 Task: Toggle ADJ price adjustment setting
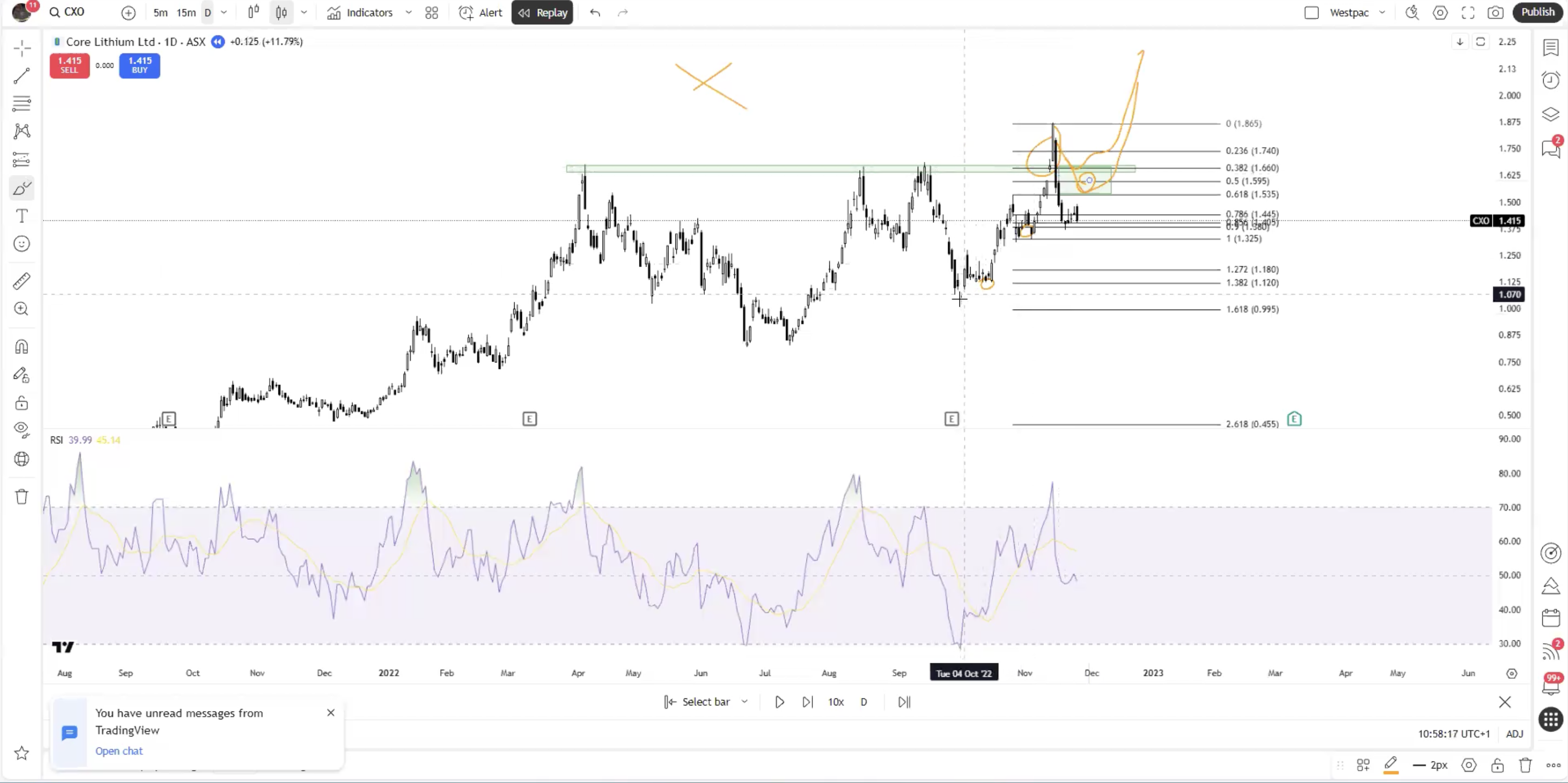(x=1514, y=734)
